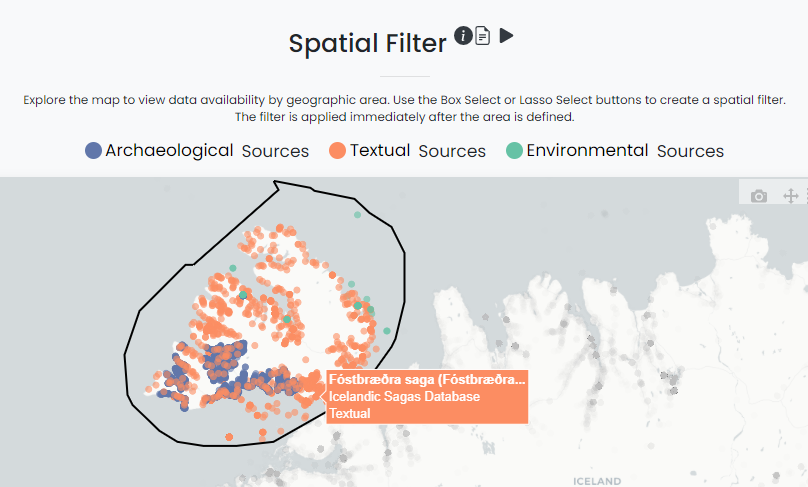Click the isolated green point north of the peninsula
Viewport: 808px width, 487px height.
coord(357,215)
